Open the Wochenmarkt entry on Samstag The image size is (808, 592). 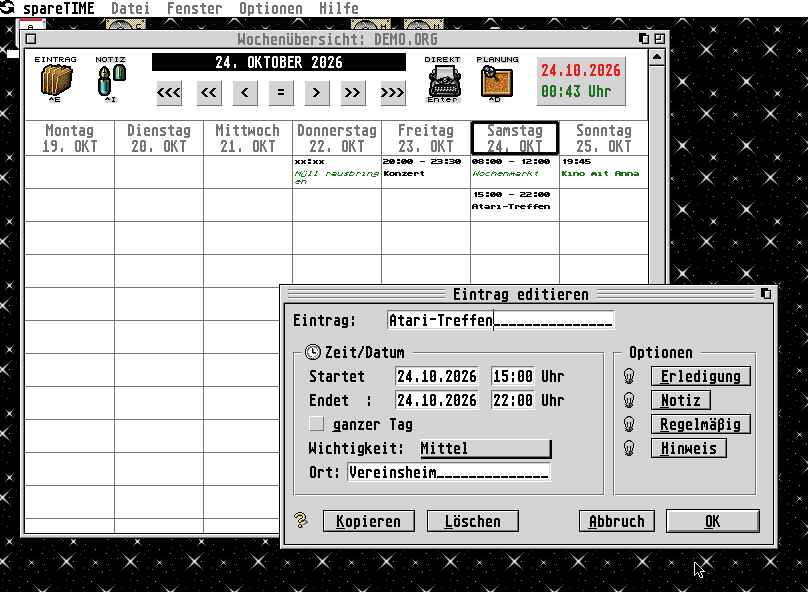515,172
